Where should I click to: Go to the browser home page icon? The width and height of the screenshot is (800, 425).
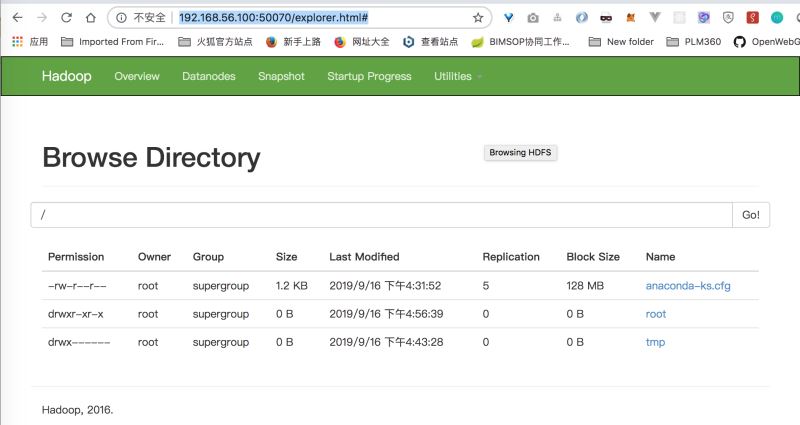click(90, 17)
